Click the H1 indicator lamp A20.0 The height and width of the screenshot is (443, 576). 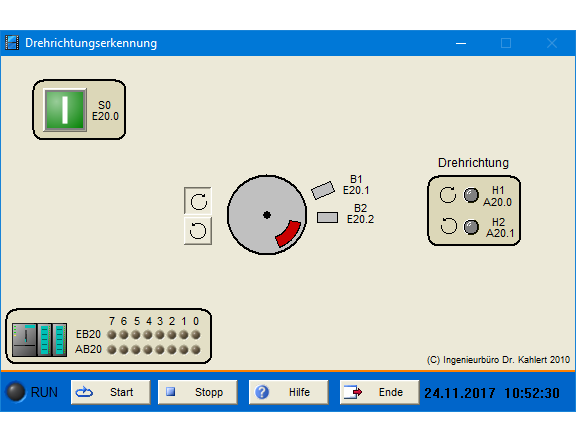[471, 195]
